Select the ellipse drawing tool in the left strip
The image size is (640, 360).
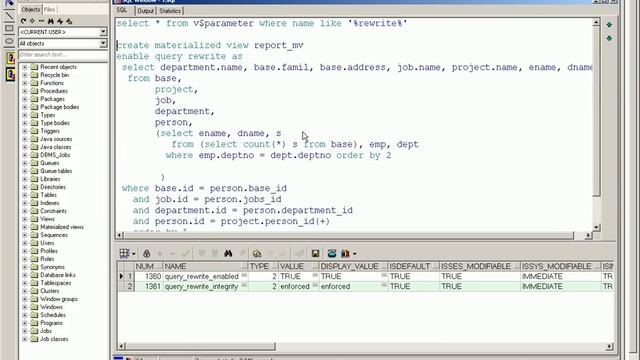tap(9, 41)
